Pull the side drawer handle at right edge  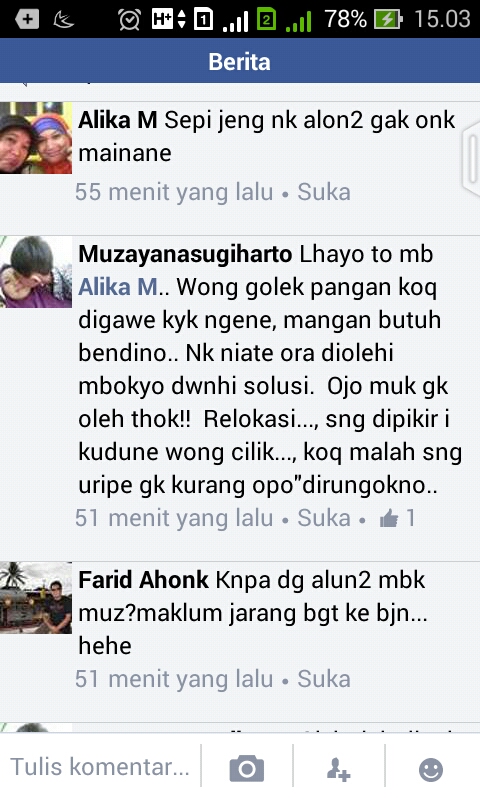pyautogui.click(x=470, y=159)
